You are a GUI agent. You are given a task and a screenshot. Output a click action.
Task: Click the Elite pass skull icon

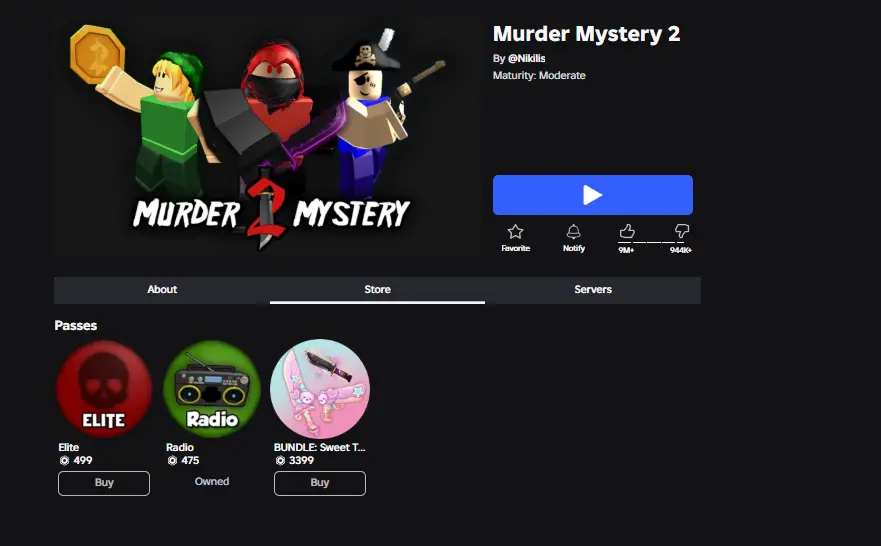tap(104, 389)
